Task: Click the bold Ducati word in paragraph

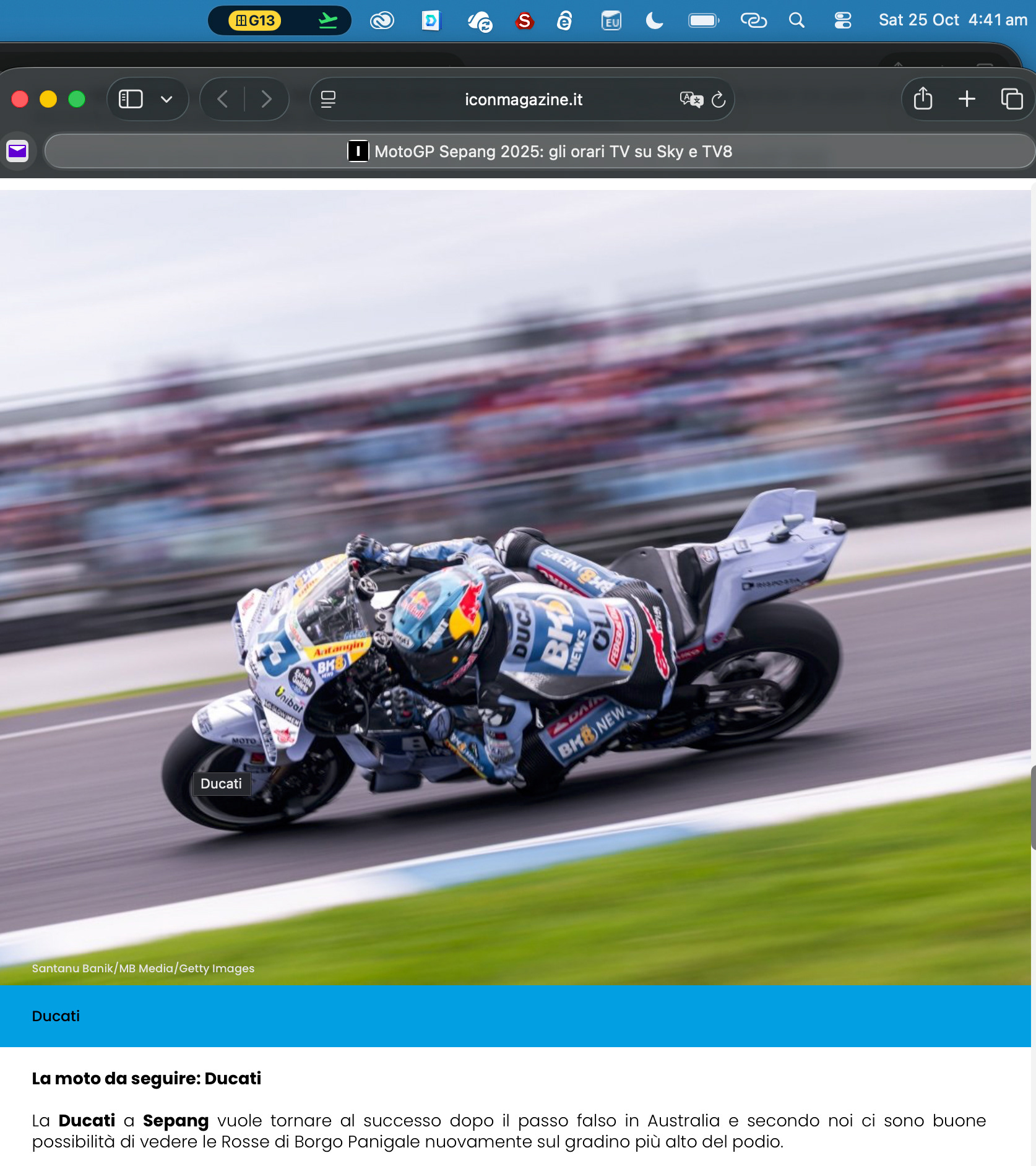Action: [87, 1121]
